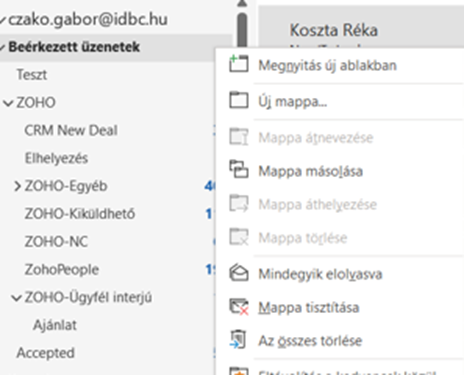Expand the ZOHO-Egyéb folder chevron
This screenshot has width=464, height=375.
click(17, 186)
